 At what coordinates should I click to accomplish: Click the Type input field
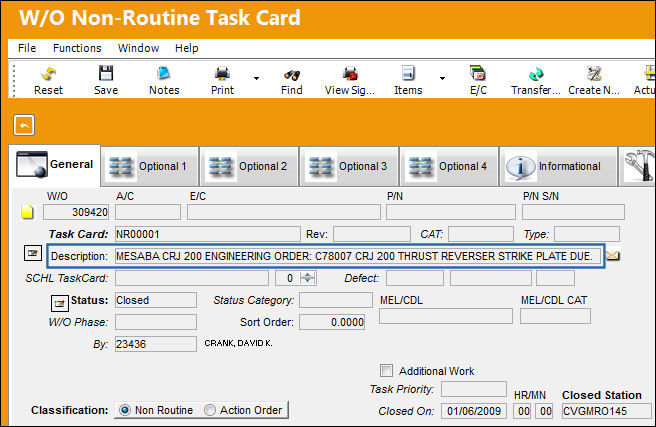587,234
